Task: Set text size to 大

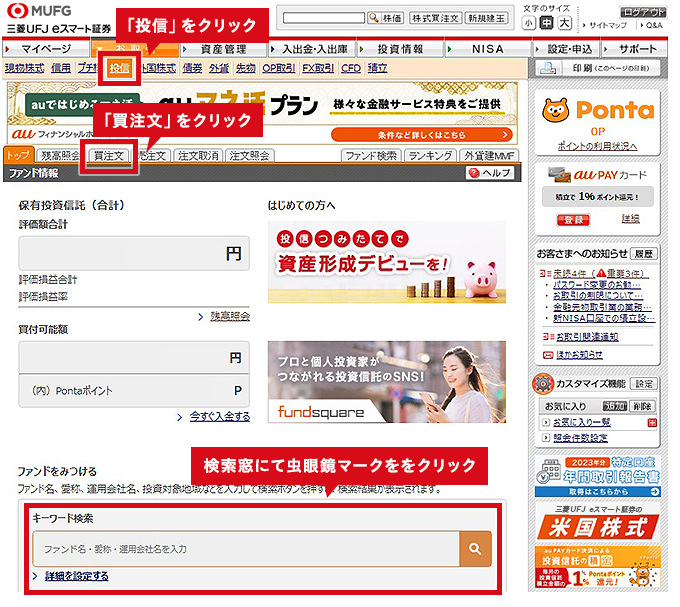Action: 564,23
